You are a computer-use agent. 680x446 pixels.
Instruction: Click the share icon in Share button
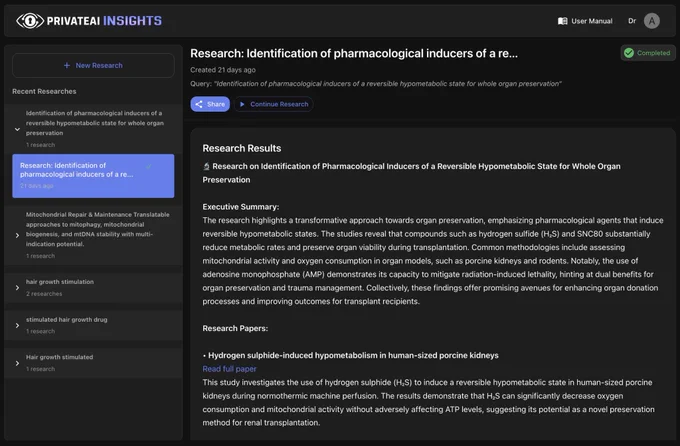pyautogui.click(x=199, y=104)
